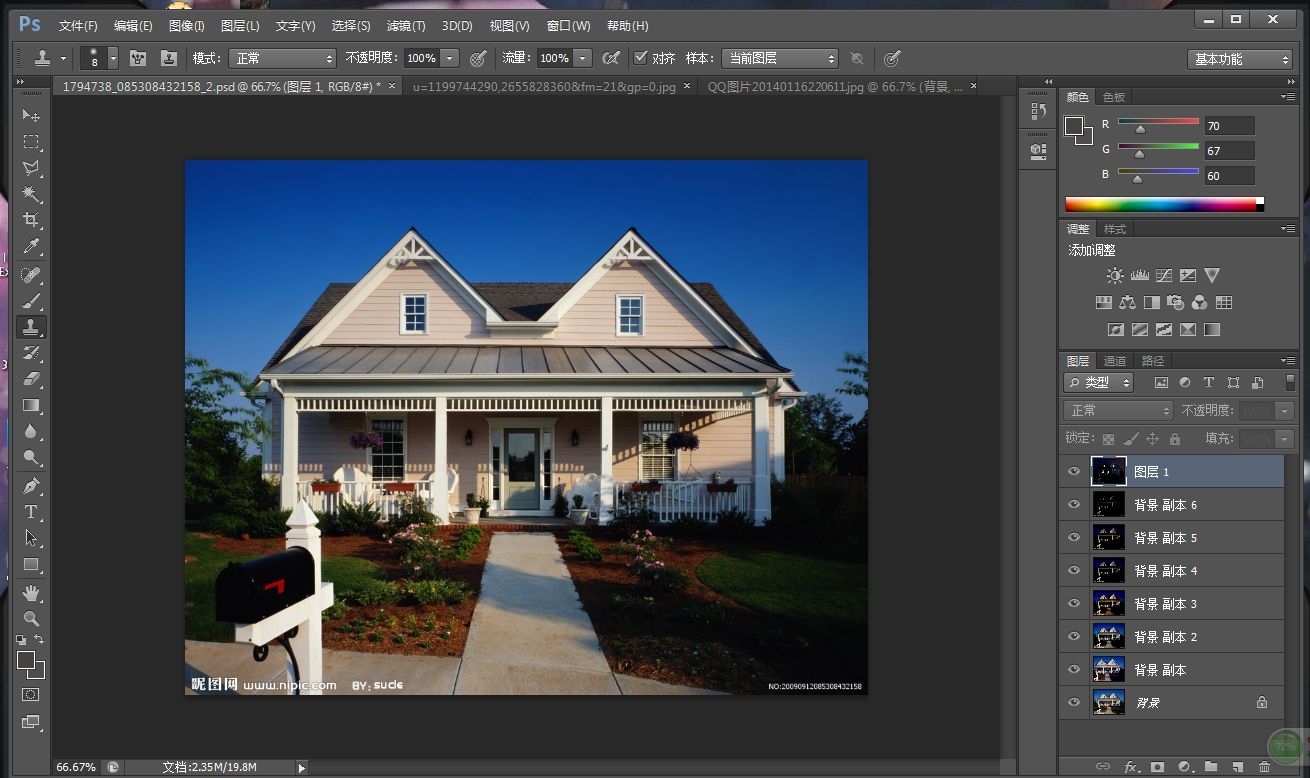Select the Hand tool
The width and height of the screenshot is (1310, 778).
[x=31, y=592]
